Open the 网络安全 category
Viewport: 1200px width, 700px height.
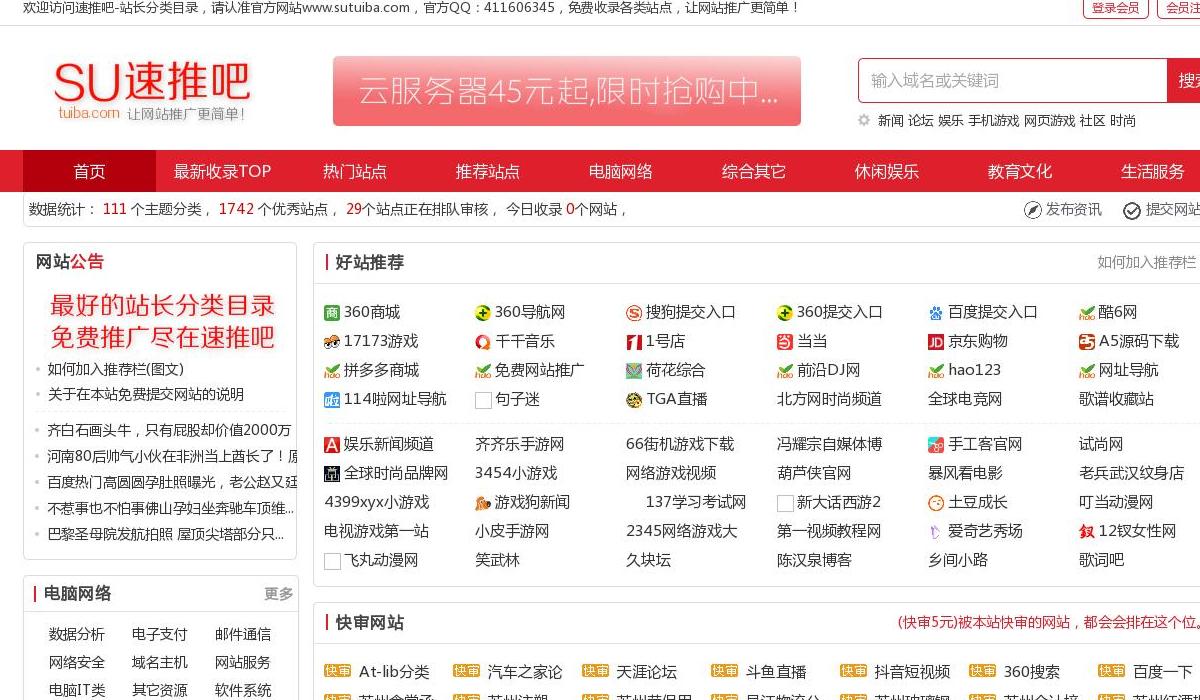pyautogui.click(x=77, y=662)
